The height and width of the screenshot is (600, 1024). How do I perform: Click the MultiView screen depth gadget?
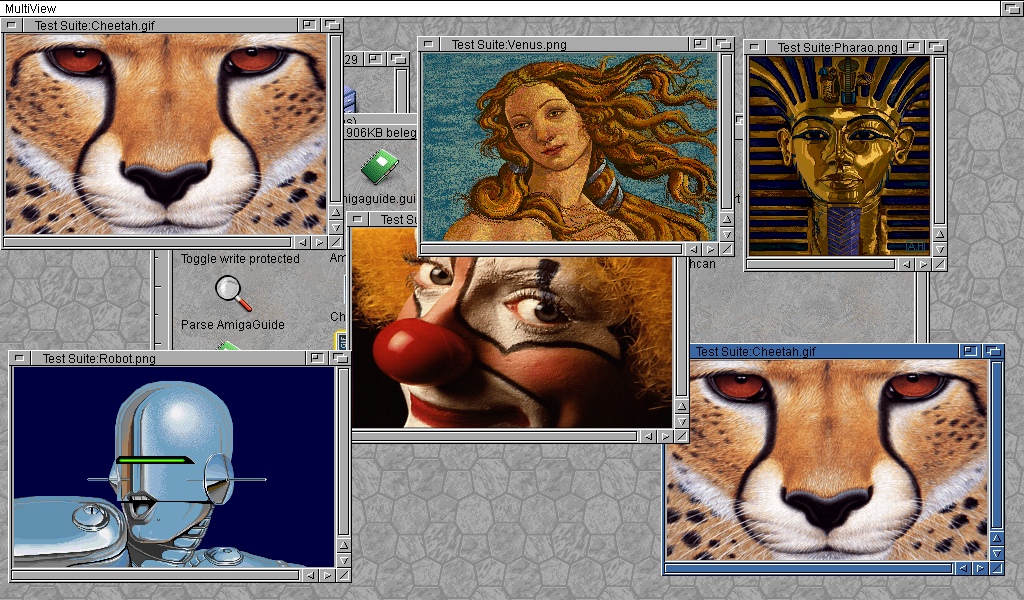tap(1012, 8)
